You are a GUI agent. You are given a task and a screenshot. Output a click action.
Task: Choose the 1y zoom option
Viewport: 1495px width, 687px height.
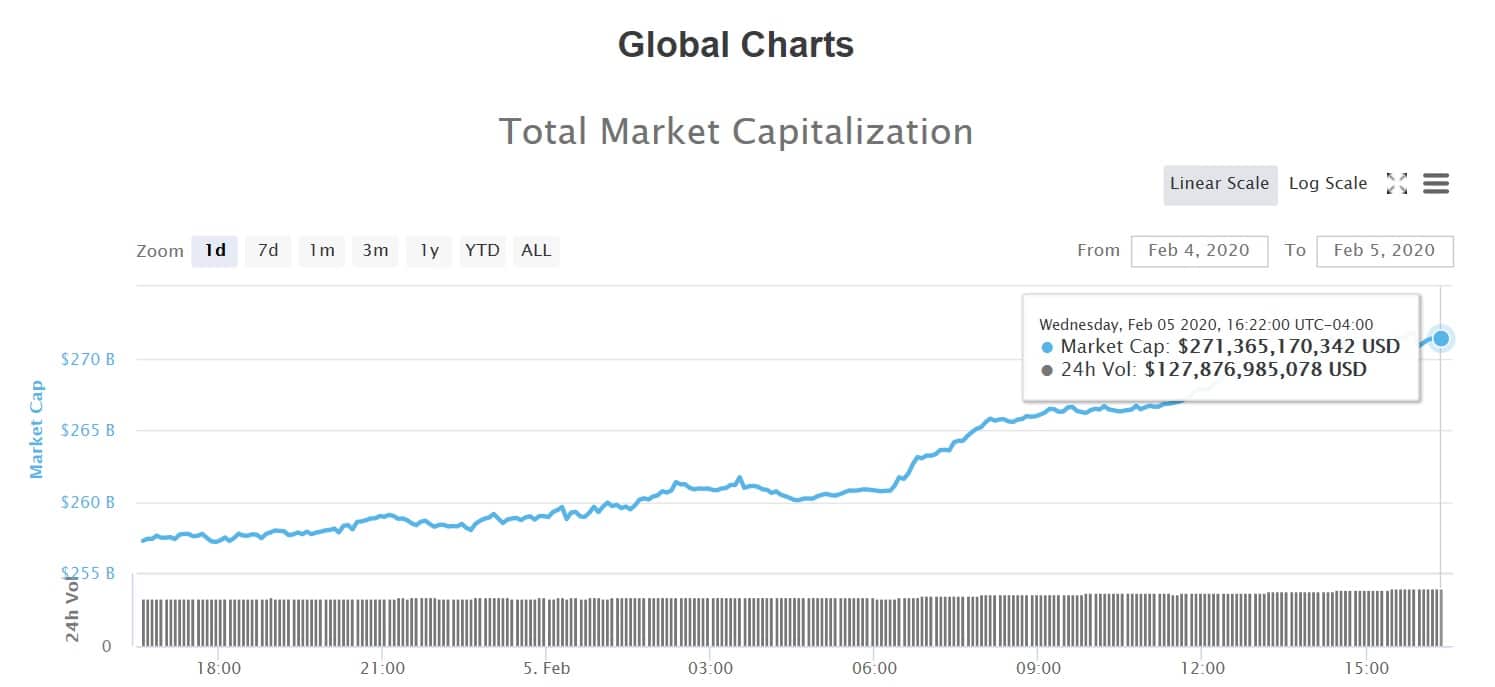pos(429,251)
